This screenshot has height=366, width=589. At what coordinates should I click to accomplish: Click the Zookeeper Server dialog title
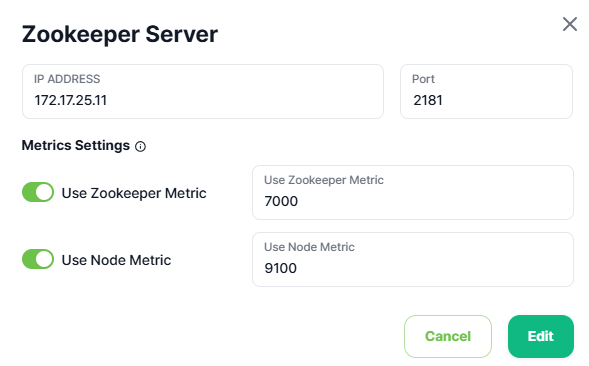(120, 34)
